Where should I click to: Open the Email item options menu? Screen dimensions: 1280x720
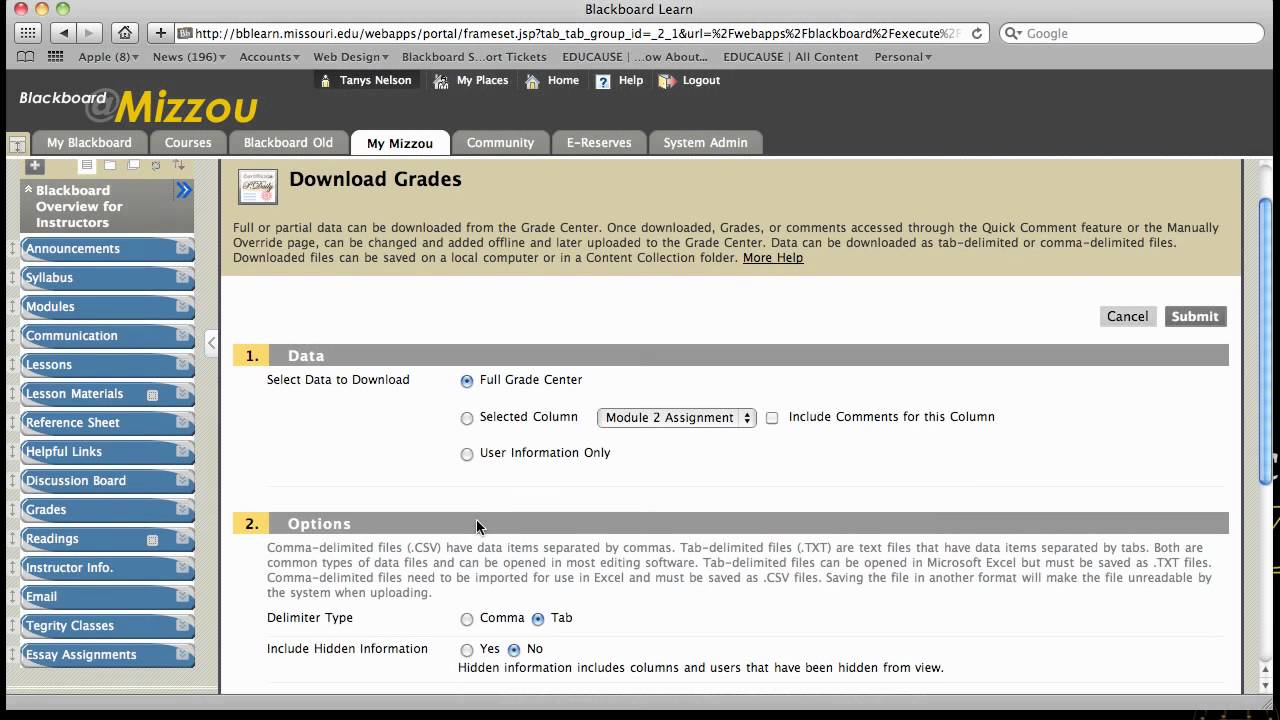[x=183, y=597]
